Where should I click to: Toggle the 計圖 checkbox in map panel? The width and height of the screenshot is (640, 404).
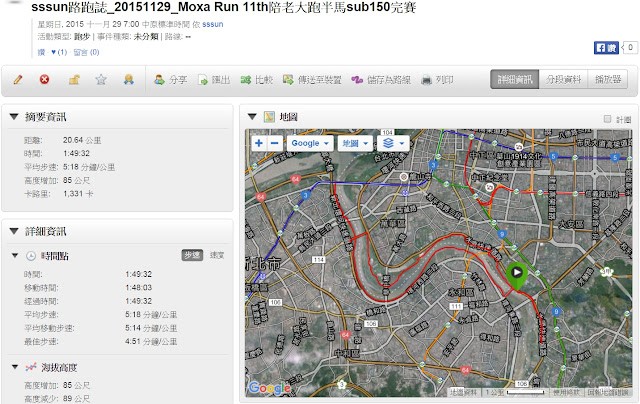point(609,118)
